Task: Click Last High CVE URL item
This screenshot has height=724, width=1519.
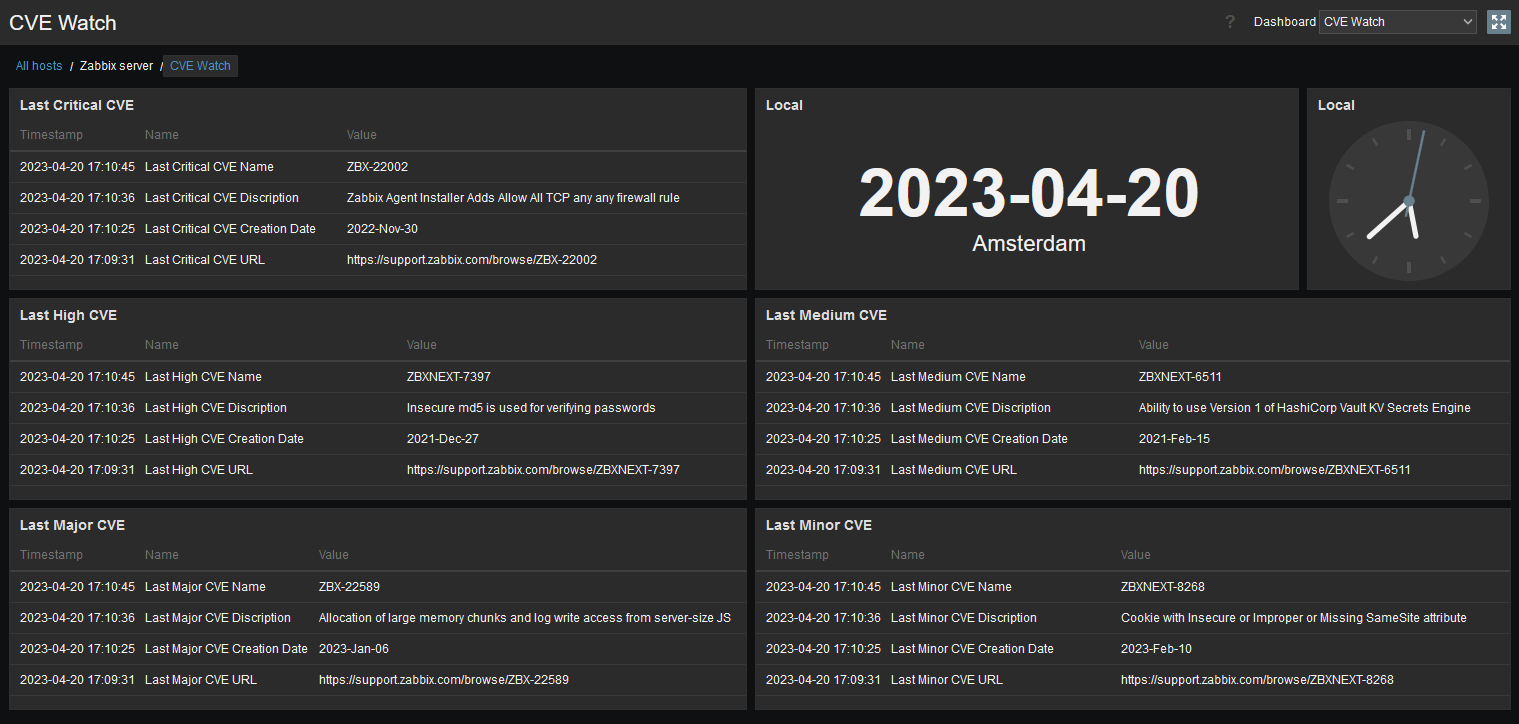Action: [199, 470]
